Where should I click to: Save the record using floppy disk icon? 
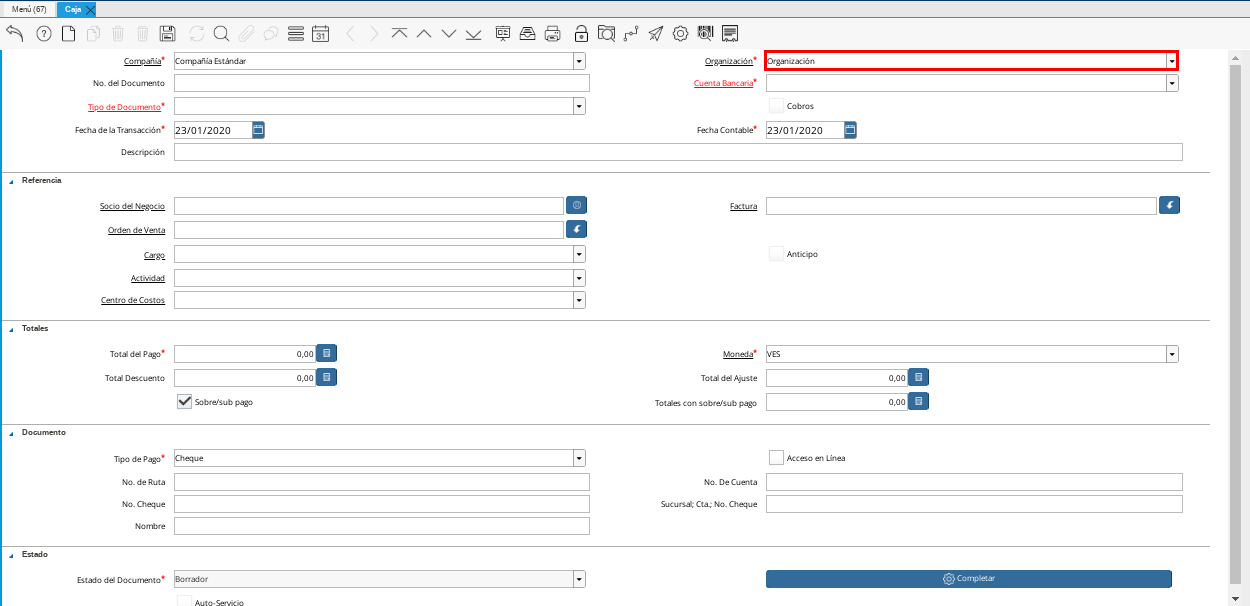(168, 33)
